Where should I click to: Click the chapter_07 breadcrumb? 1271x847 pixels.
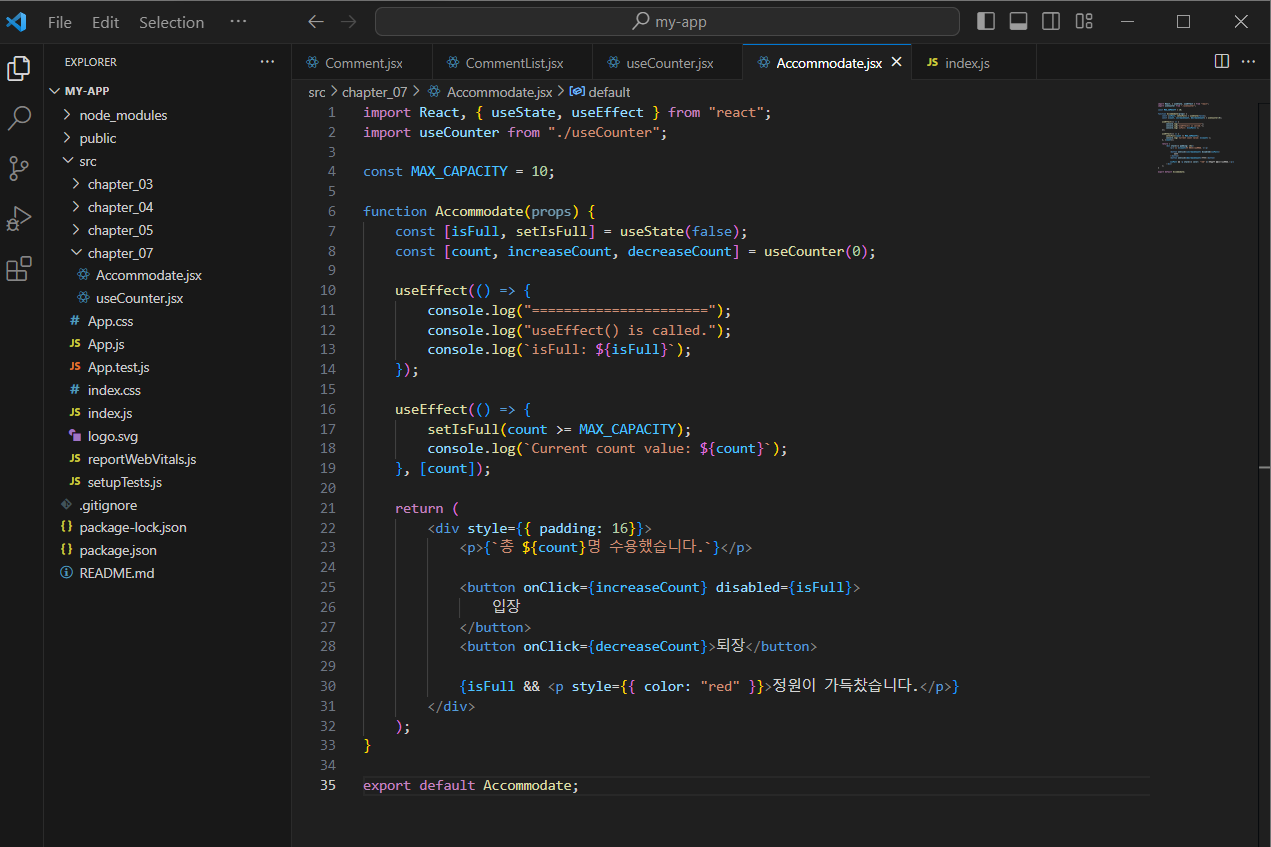[374, 92]
